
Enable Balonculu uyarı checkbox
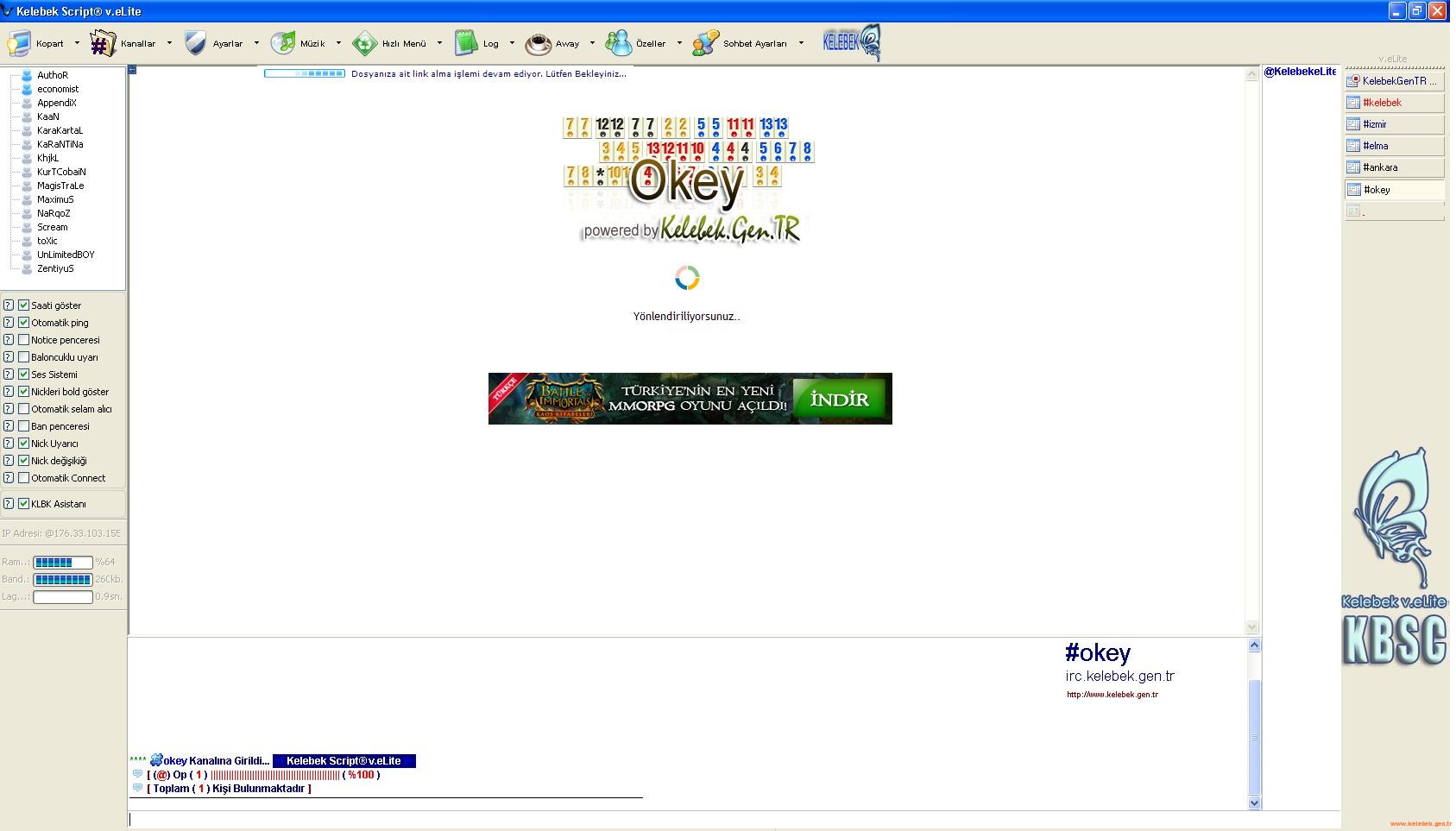(x=24, y=356)
